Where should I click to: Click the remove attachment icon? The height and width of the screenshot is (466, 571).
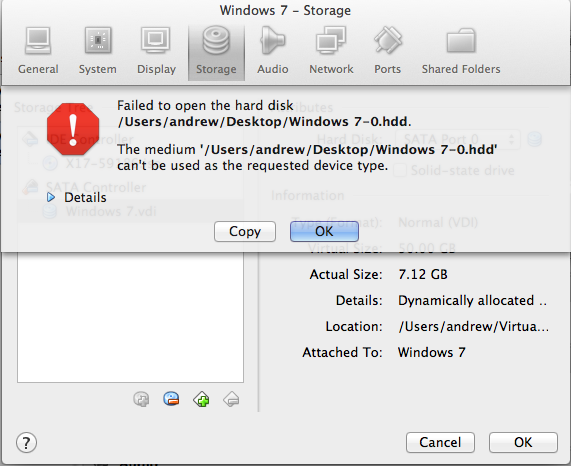pos(231,399)
